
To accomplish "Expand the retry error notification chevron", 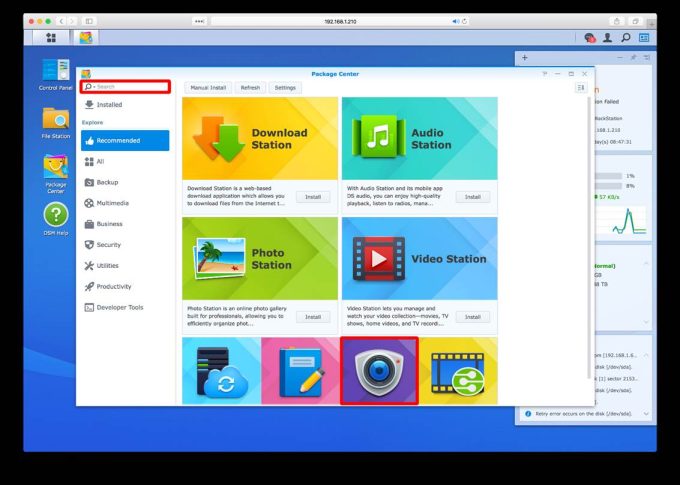I will pyautogui.click(x=646, y=413).
